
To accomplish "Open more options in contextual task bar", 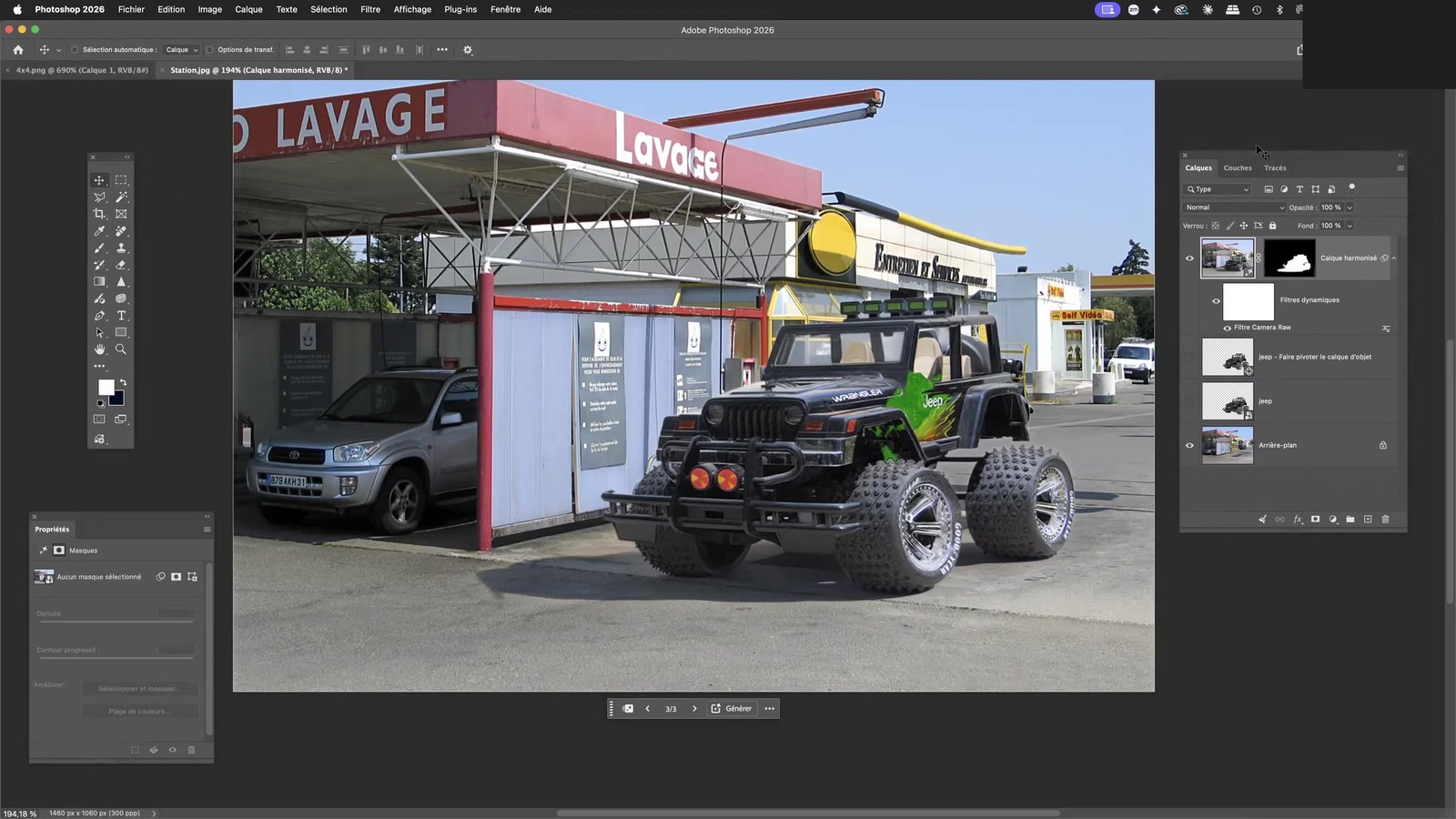I will (x=770, y=709).
